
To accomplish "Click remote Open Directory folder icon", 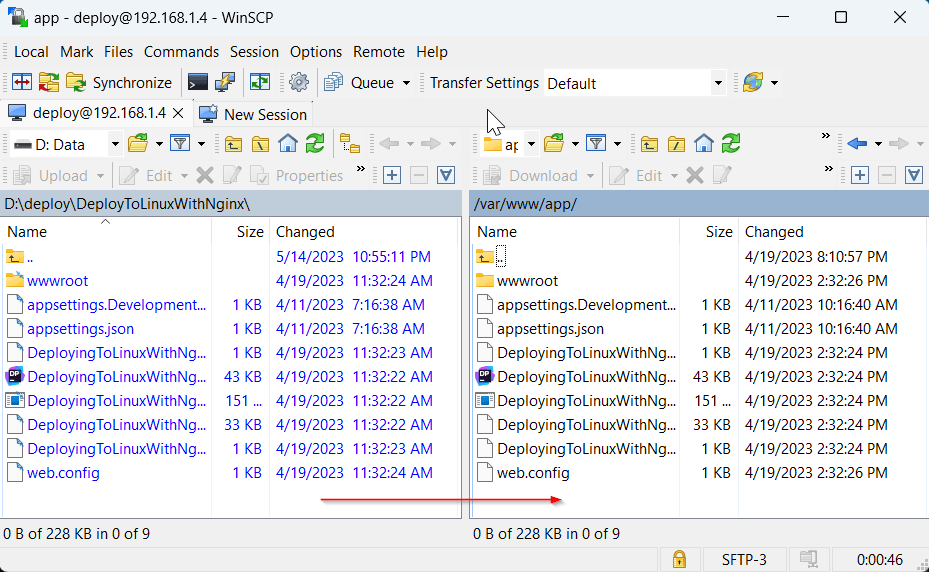I will point(554,144).
